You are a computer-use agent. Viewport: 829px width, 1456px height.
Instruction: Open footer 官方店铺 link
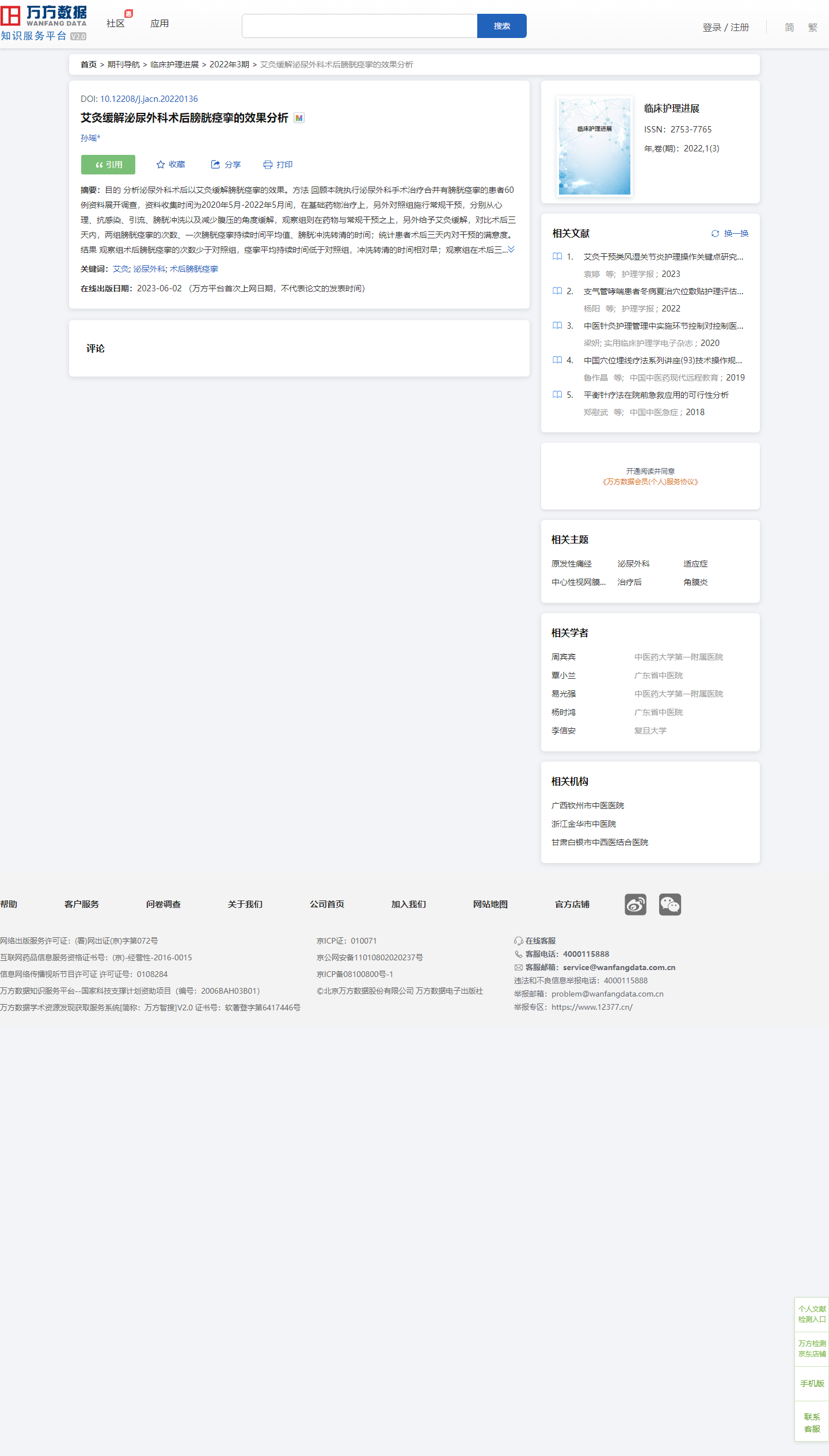coord(572,904)
